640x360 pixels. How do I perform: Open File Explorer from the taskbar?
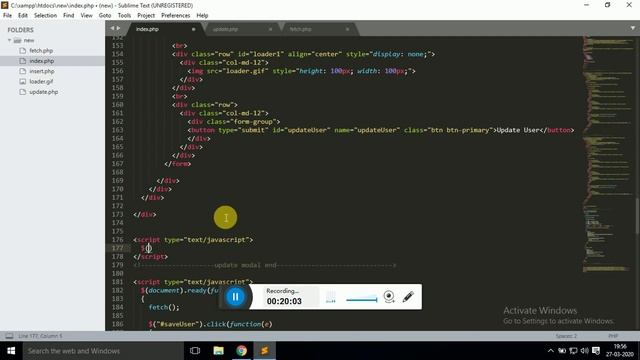[218, 351]
